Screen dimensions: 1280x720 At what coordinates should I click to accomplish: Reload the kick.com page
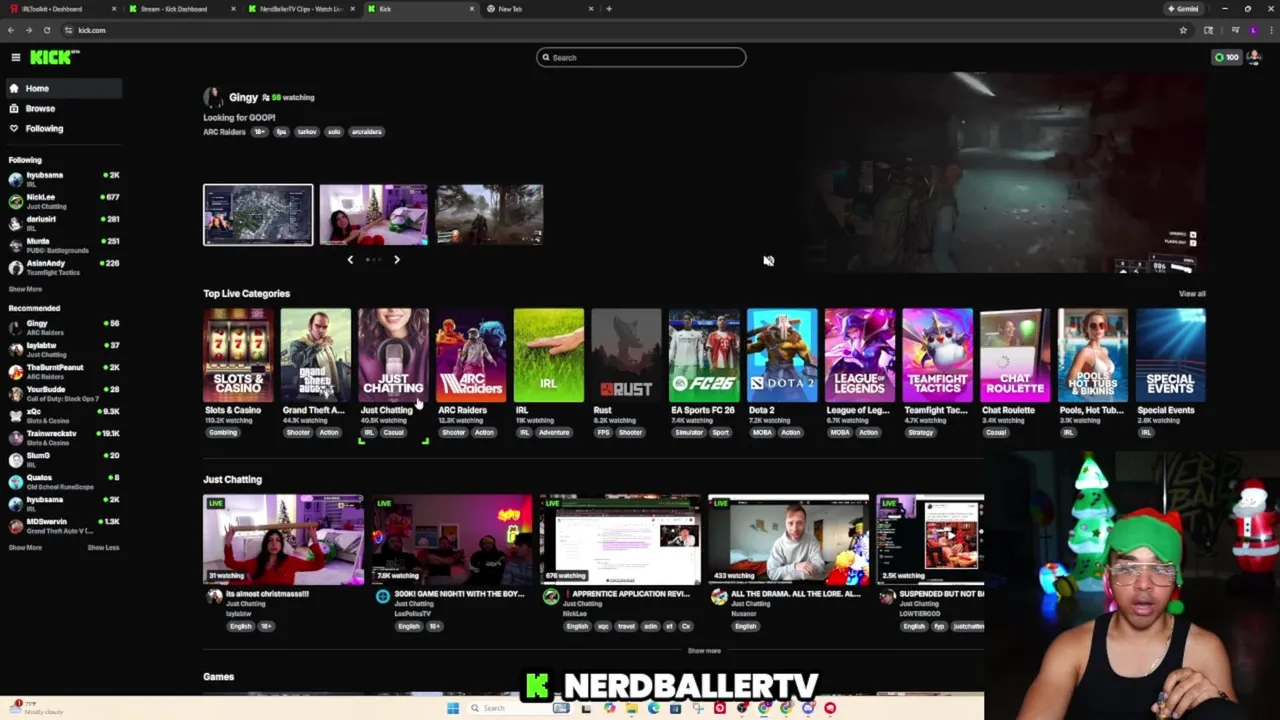coord(46,30)
